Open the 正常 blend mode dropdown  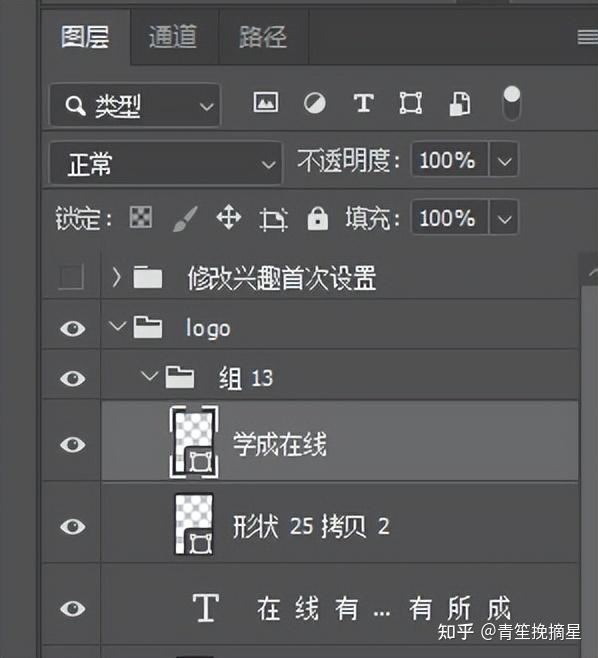(166, 163)
